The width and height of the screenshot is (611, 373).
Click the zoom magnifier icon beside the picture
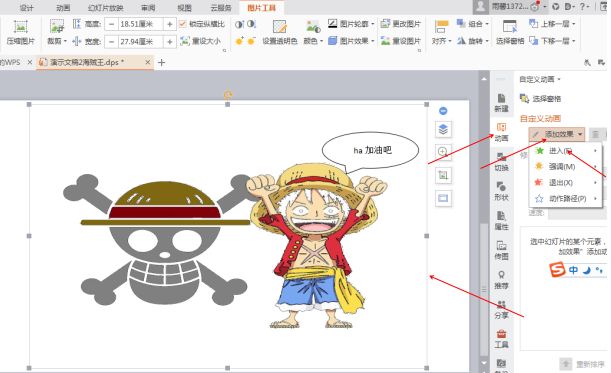(x=443, y=152)
